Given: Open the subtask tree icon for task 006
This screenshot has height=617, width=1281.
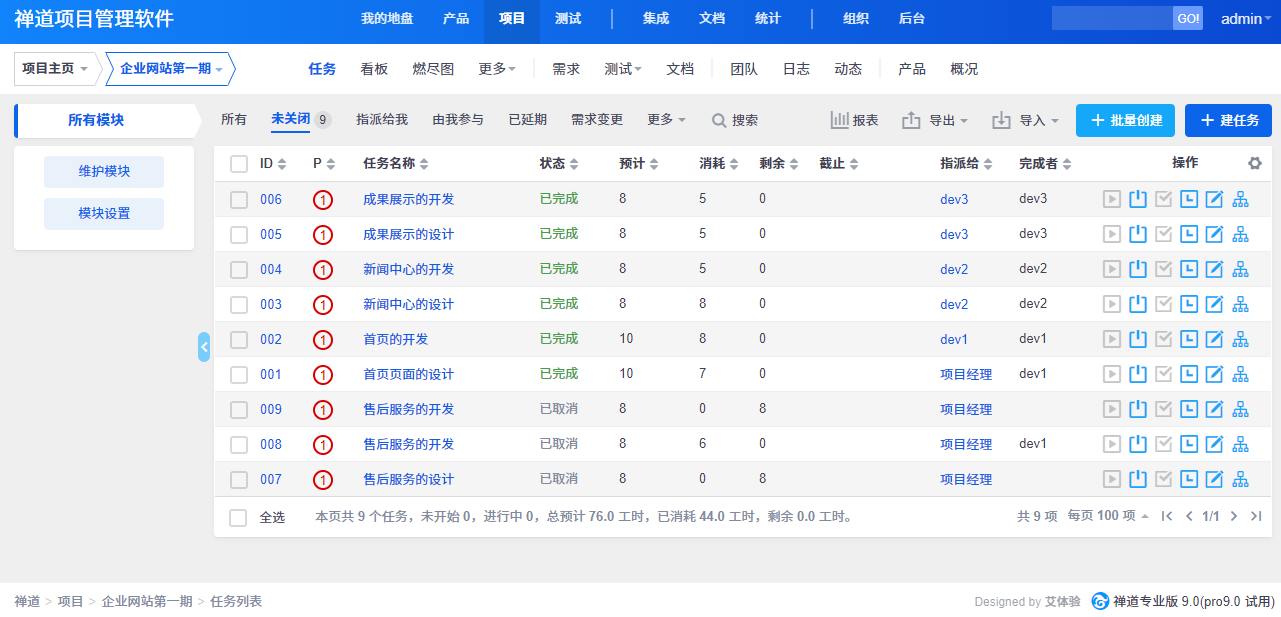Looking at the screenshot, I should click(1241, 199).
